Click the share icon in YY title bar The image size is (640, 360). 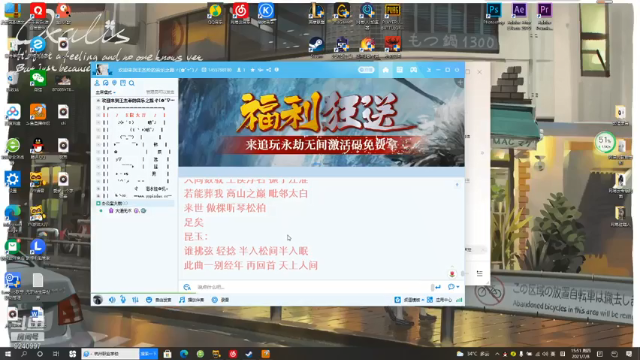click(269, 70)
